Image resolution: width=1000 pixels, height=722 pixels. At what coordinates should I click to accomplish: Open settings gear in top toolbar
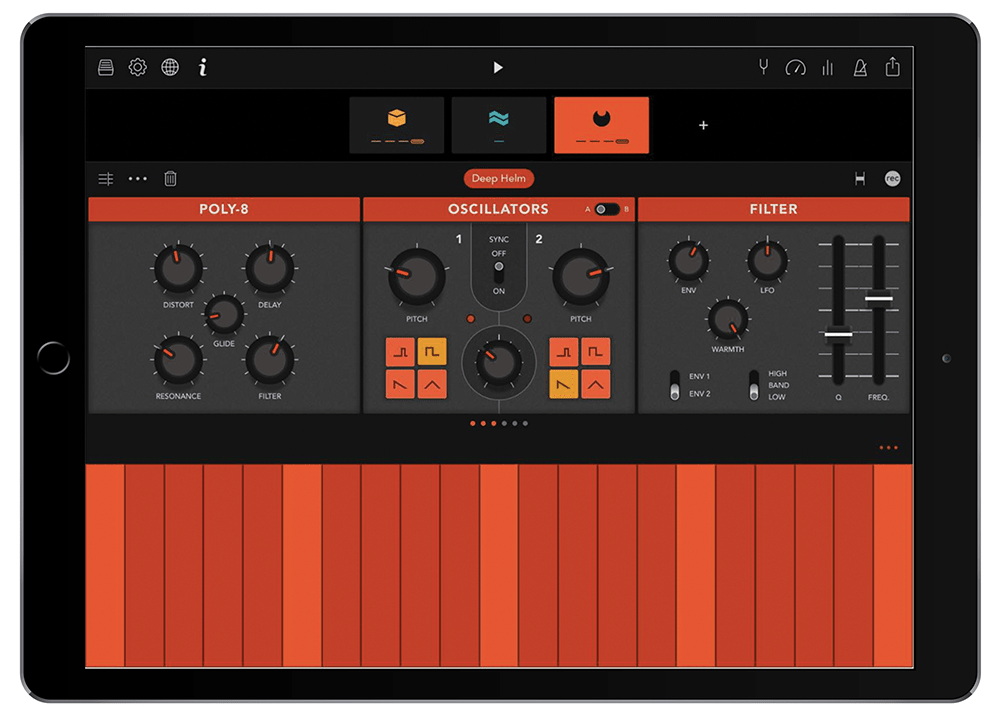point(137,67)
